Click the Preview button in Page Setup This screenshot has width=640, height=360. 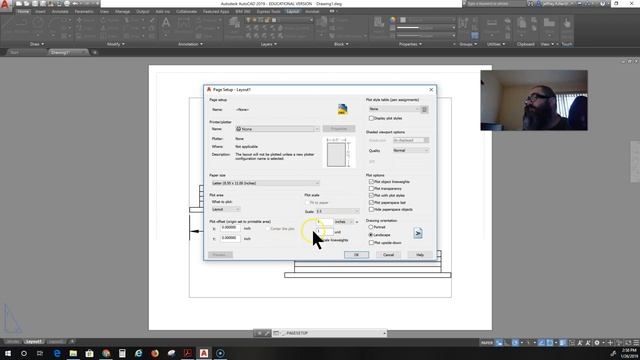tap(220, 255)
